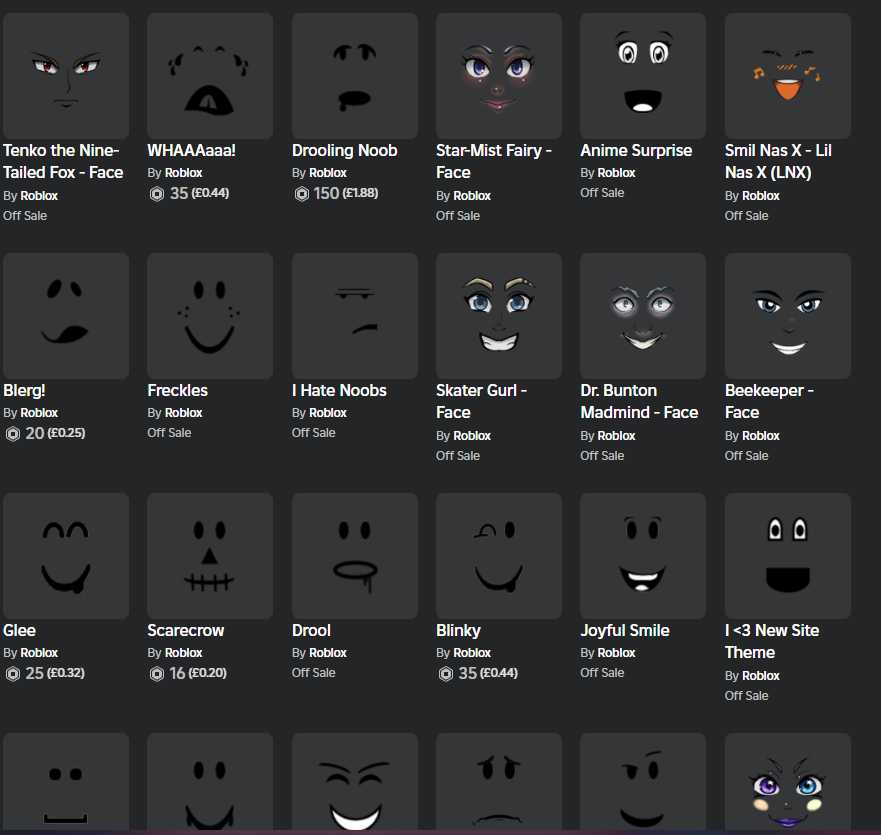The width and height of the screenshot is (881, 835).
Task: Open the Joyful Smile title link
Action: coord(625,630)
